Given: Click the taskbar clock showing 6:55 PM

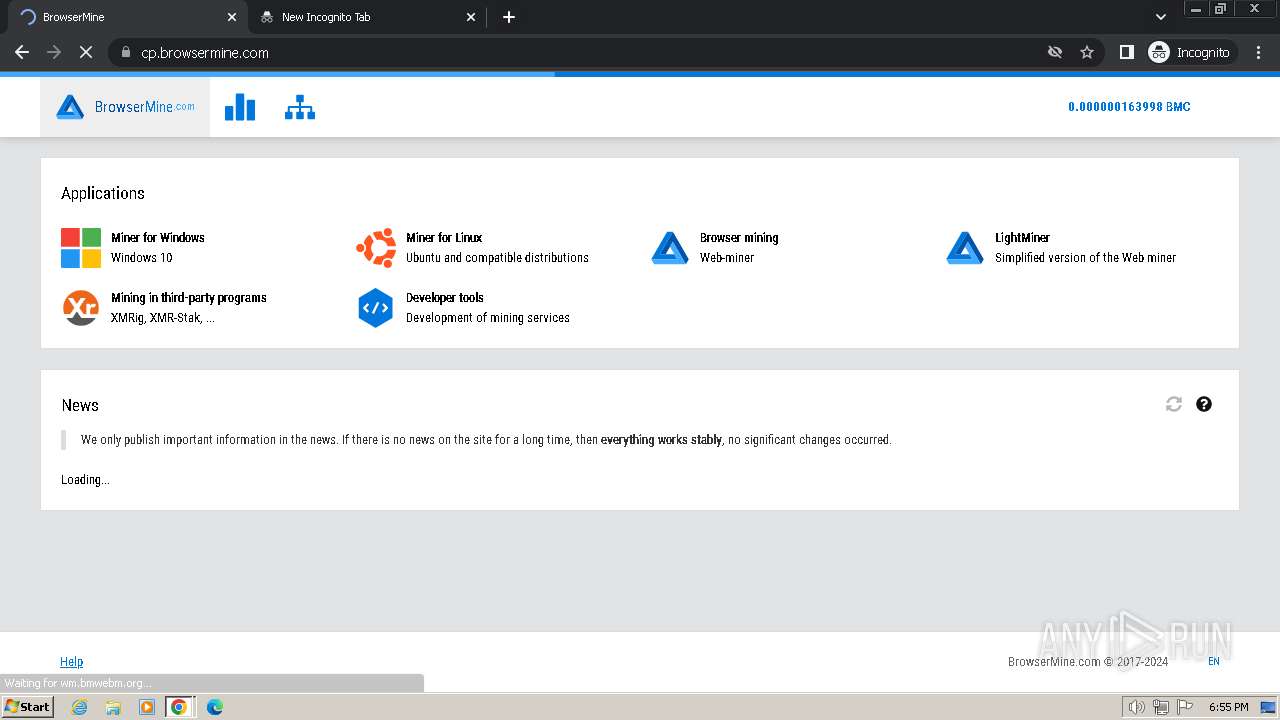Looking at the screenshot, I should click(1229, 707).
